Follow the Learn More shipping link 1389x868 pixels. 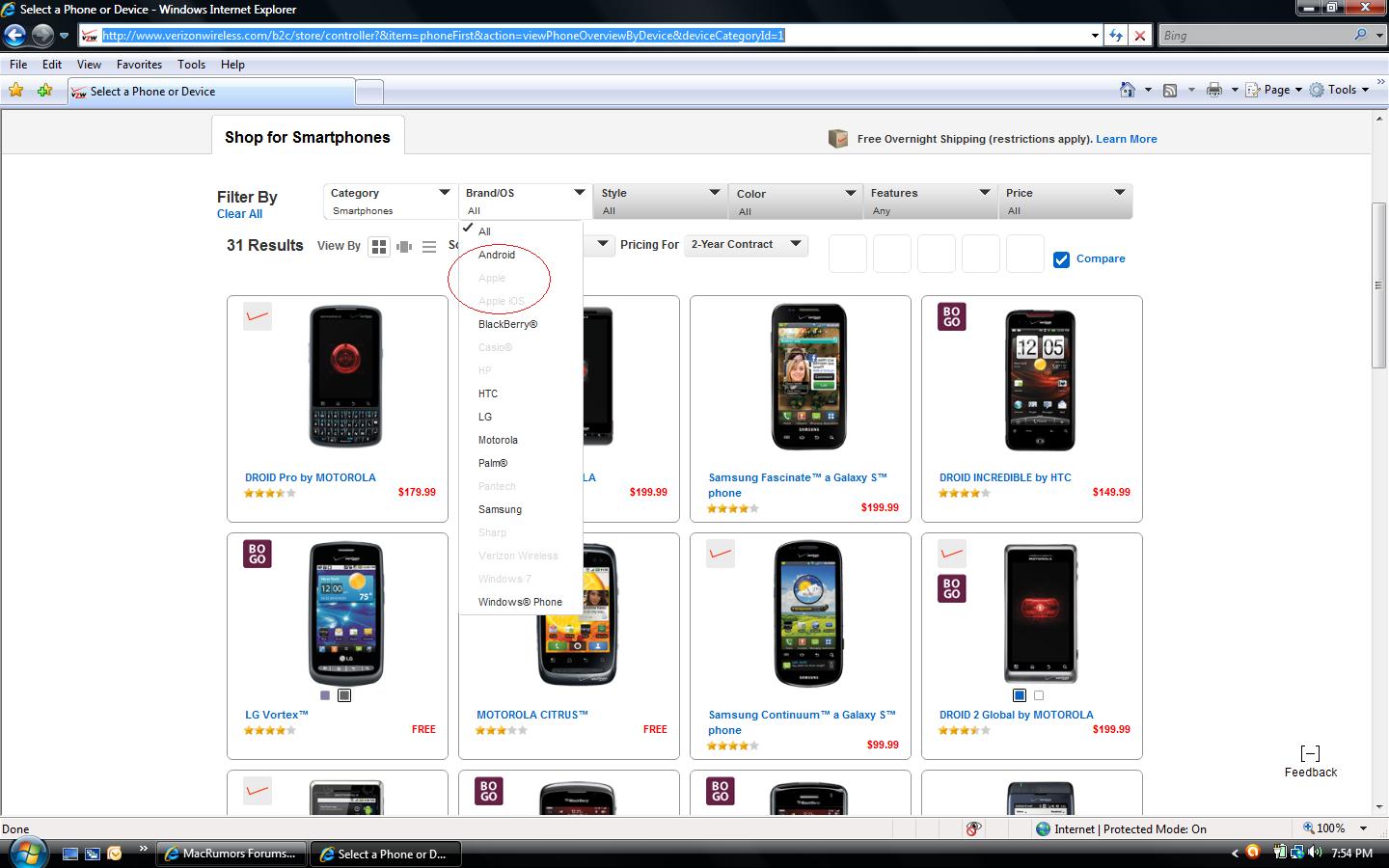(x=1127, y=139)
